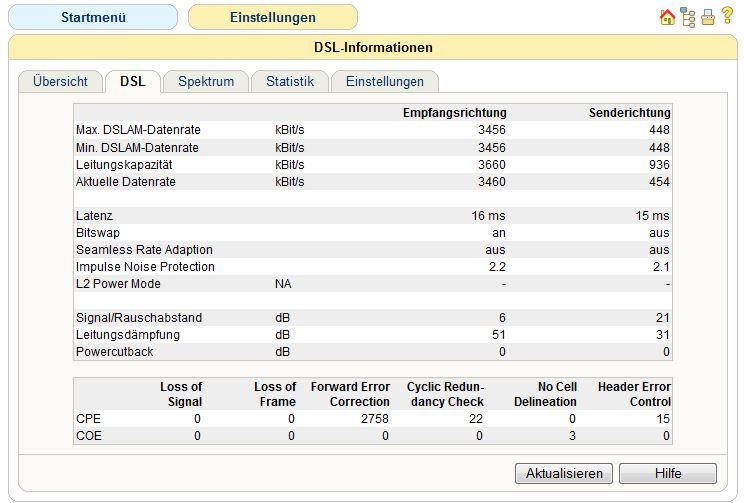Click CPE Forward Error Correction value 2758
Viewport: 744px width, 503px height.
pyautogui.click(x=374, y=419)
